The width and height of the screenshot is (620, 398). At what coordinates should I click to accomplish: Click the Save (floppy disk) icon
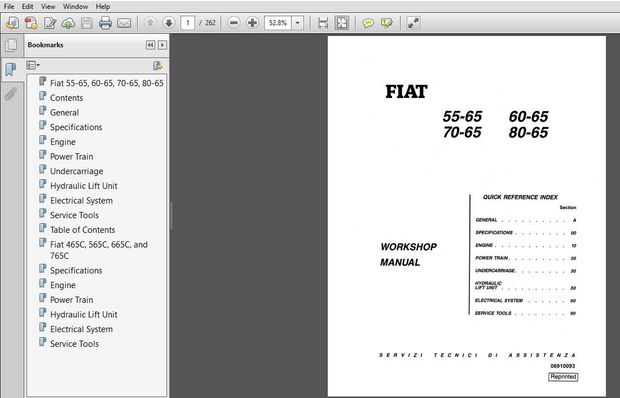coord(87,23)
